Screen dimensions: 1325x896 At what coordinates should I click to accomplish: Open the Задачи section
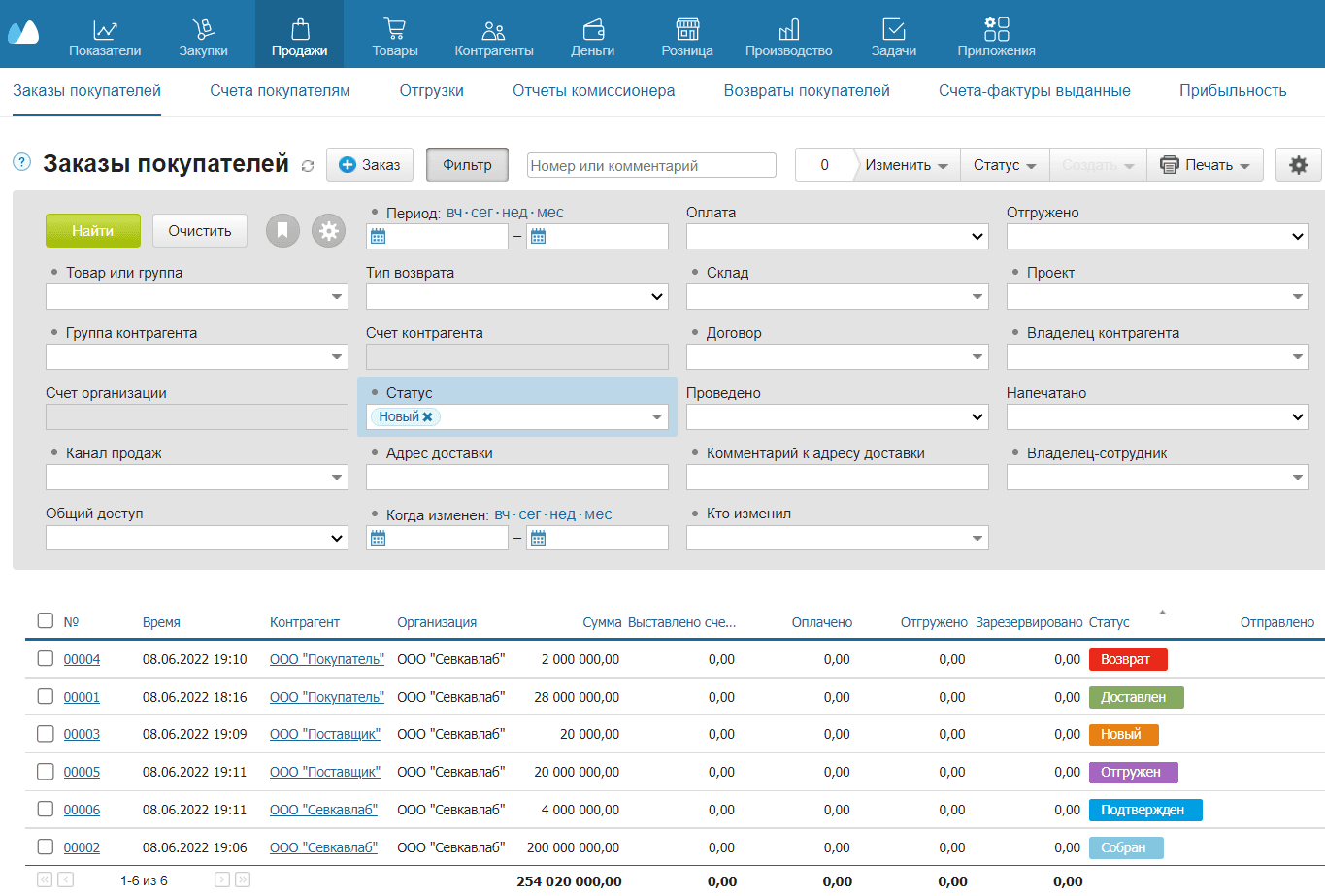[892, 37]
